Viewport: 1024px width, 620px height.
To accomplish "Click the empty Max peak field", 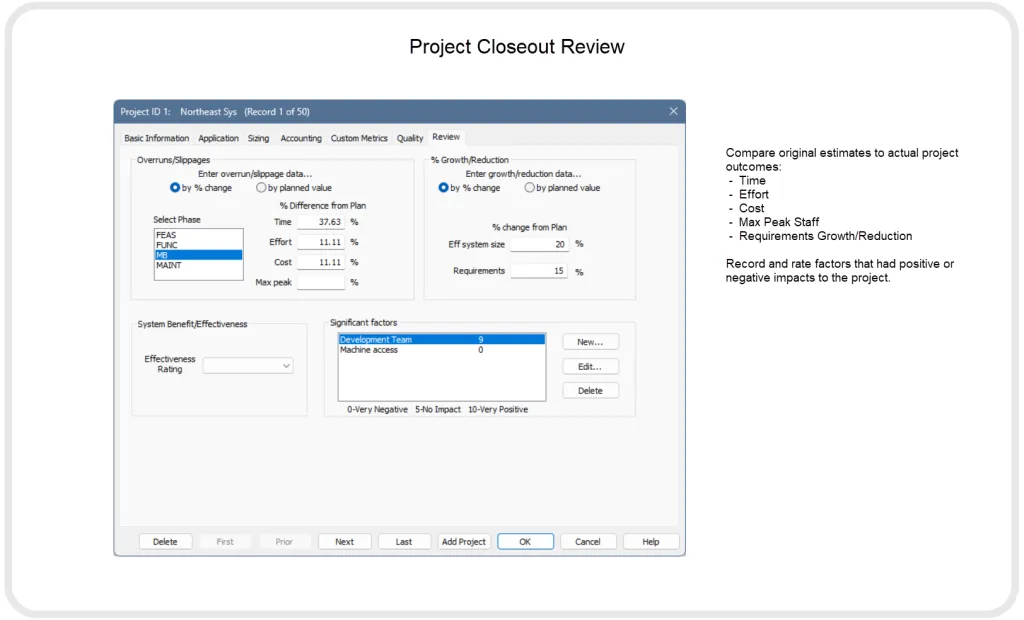I will (321, 283).
